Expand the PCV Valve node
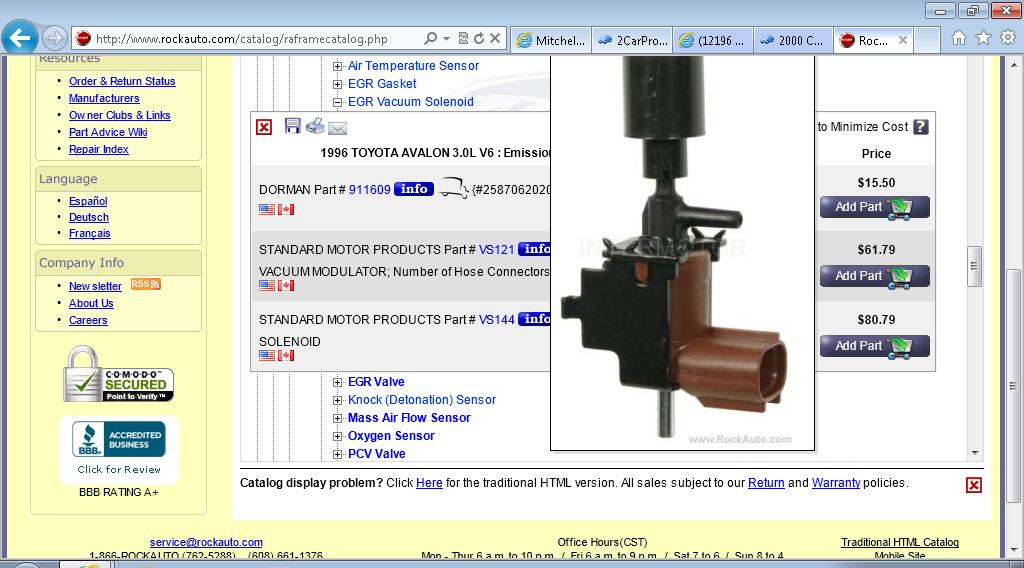 (x=338, y=454)
